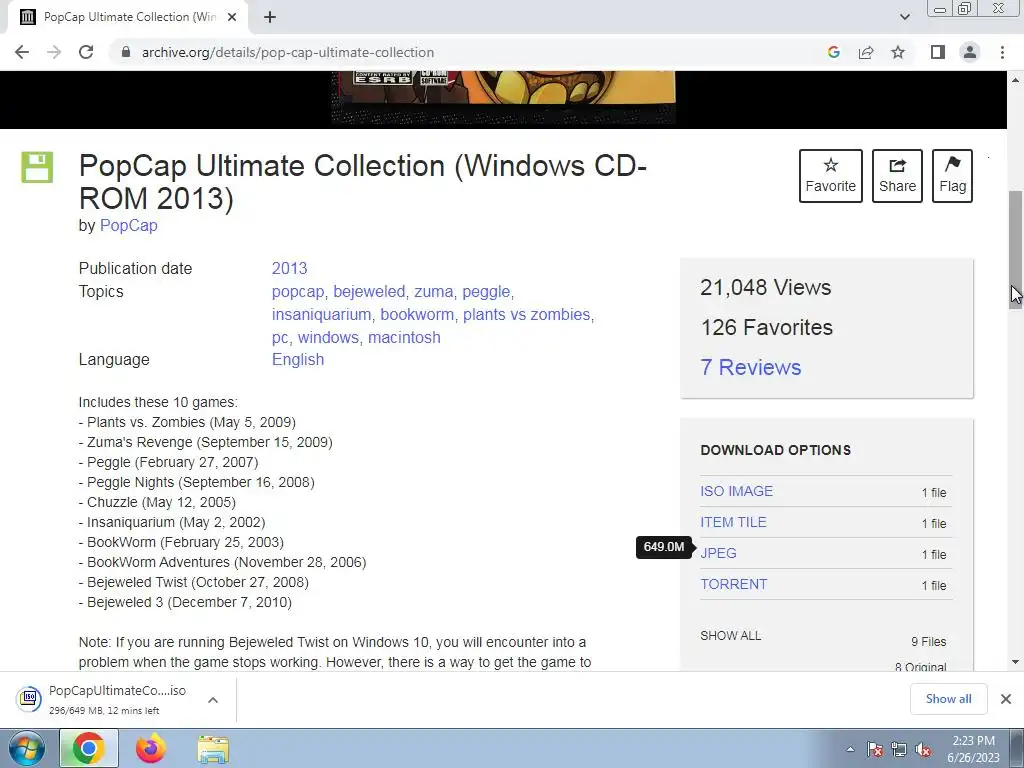This screenshot has width=1024, height=768.
Task: Open the pc topic link
Action: coord(280,338)
